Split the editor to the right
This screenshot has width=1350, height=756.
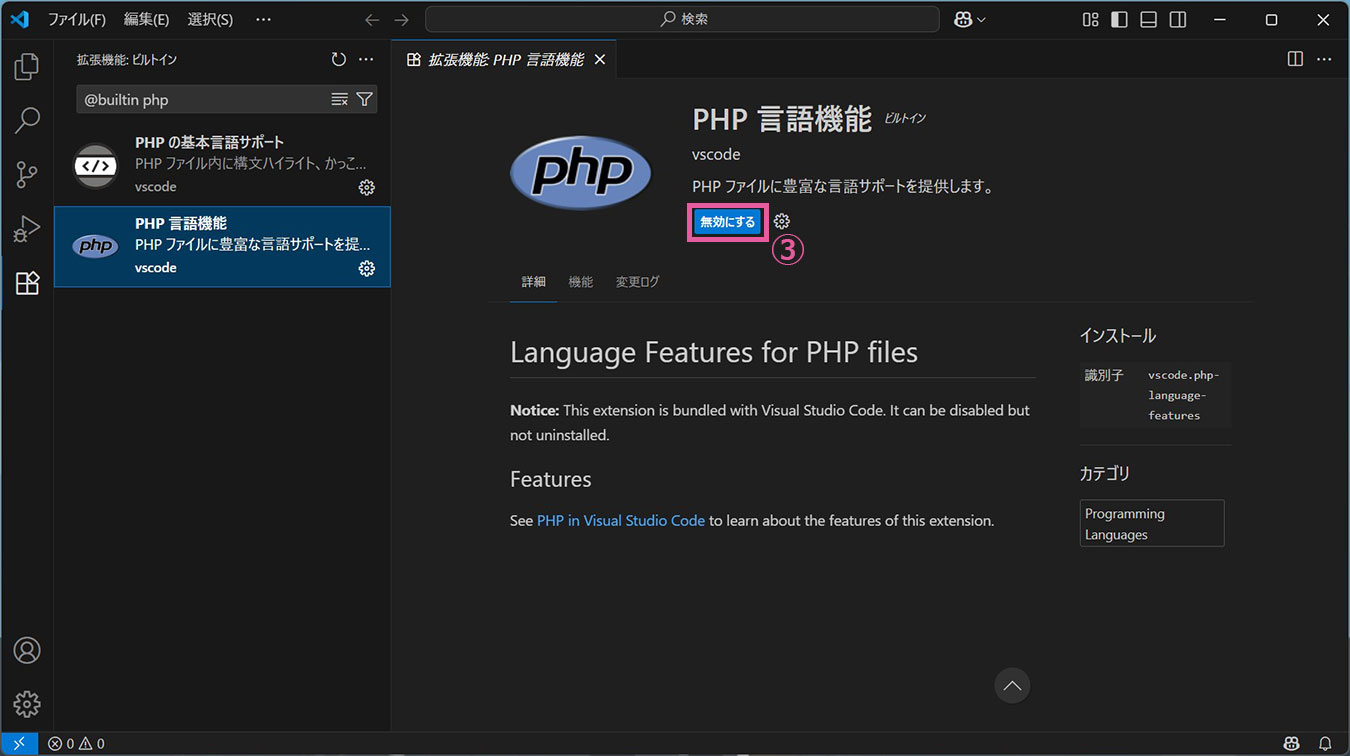point(1295,59)
